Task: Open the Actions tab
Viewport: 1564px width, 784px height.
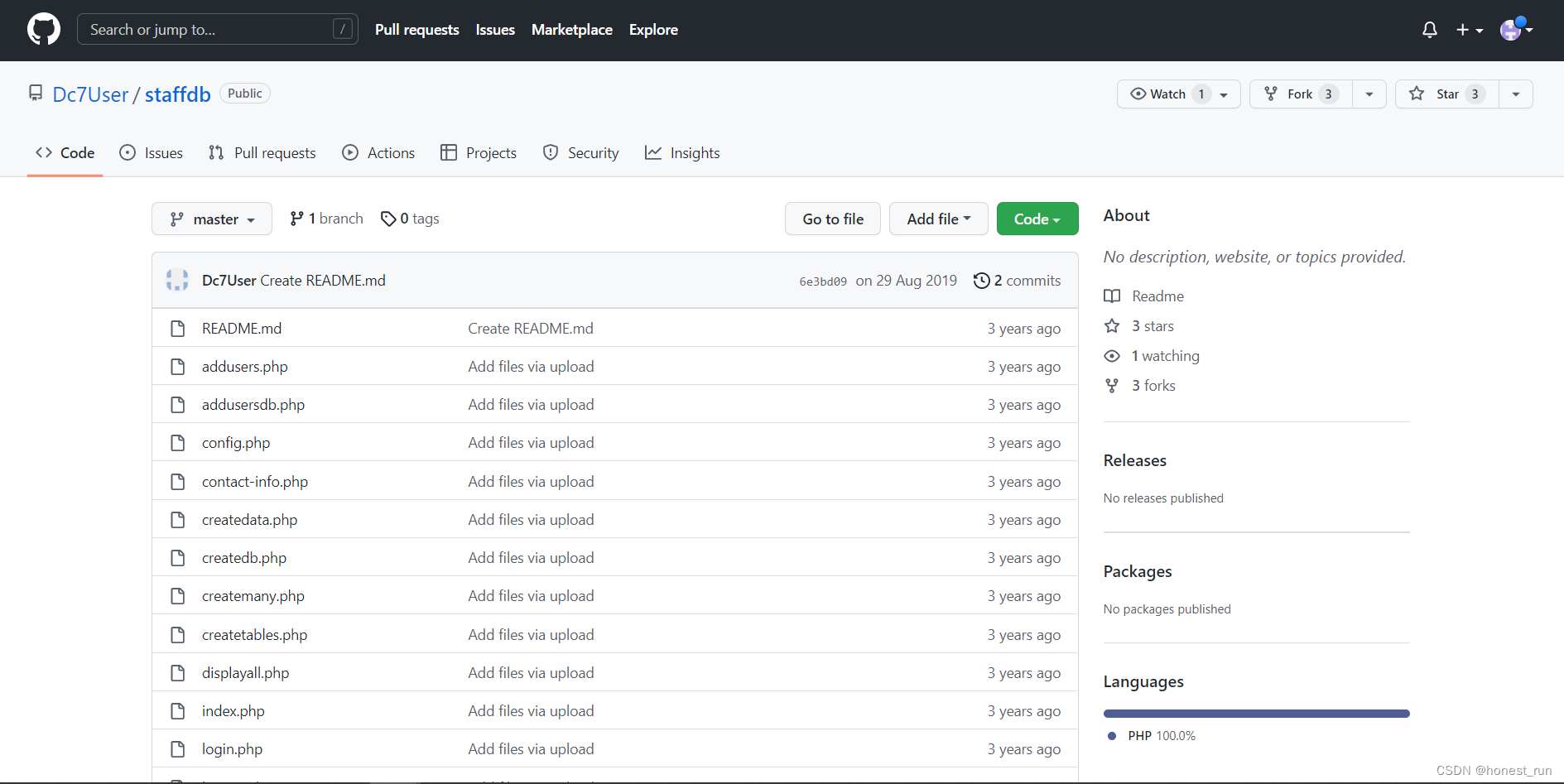Action: coord(378,153)
